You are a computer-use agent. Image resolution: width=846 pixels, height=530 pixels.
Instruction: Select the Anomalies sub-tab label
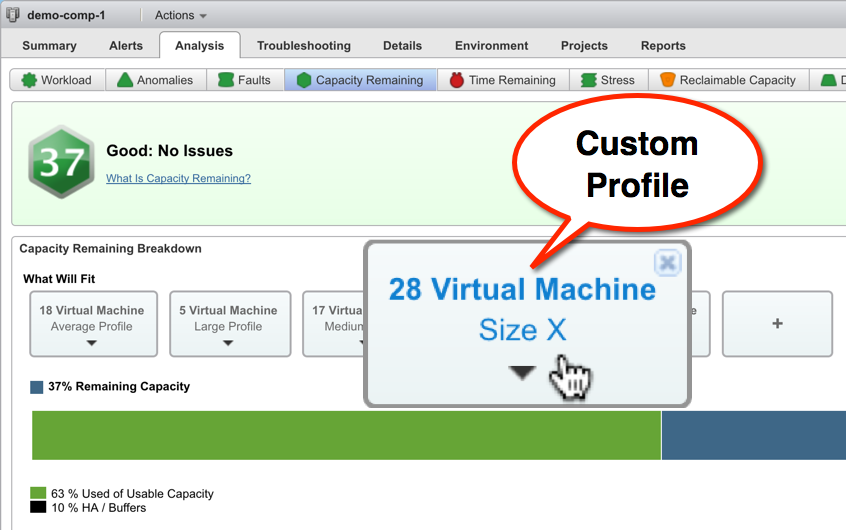(x=165, y=80)
